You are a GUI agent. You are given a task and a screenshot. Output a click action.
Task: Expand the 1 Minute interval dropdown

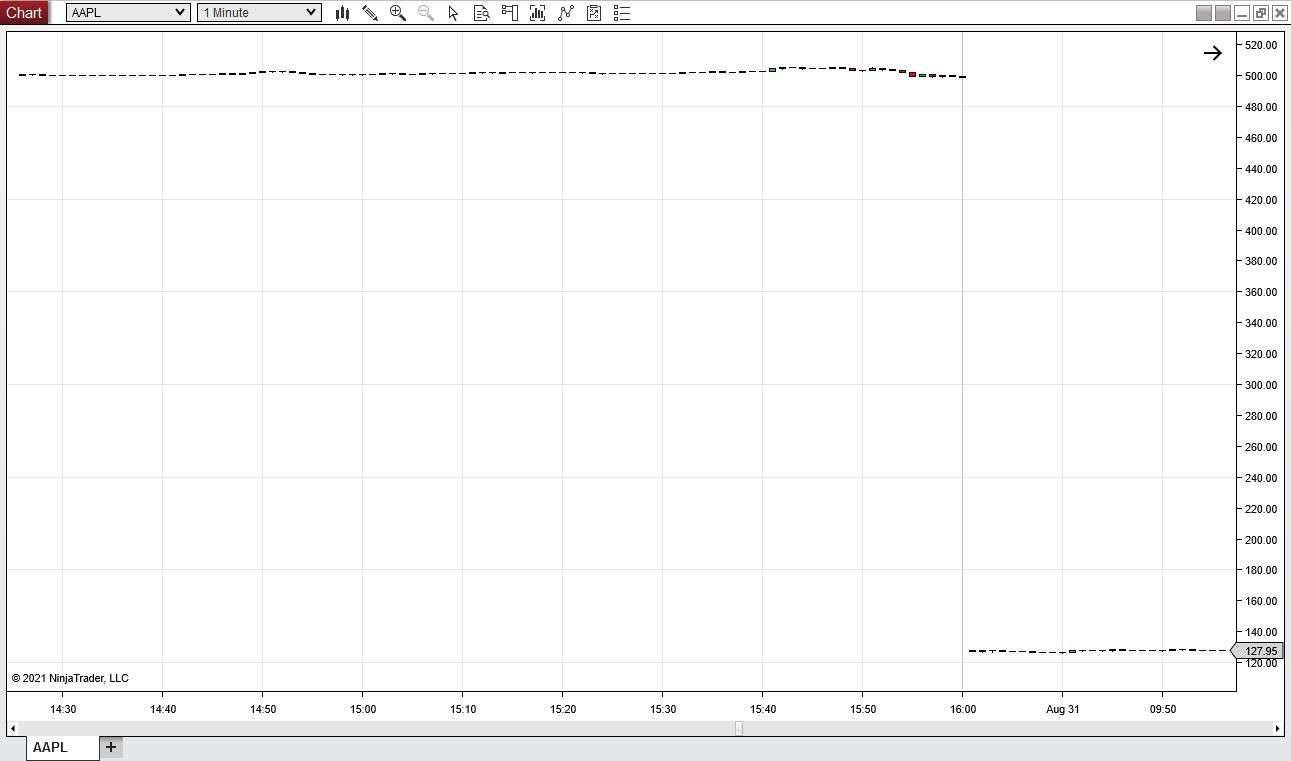click(258, 12)
